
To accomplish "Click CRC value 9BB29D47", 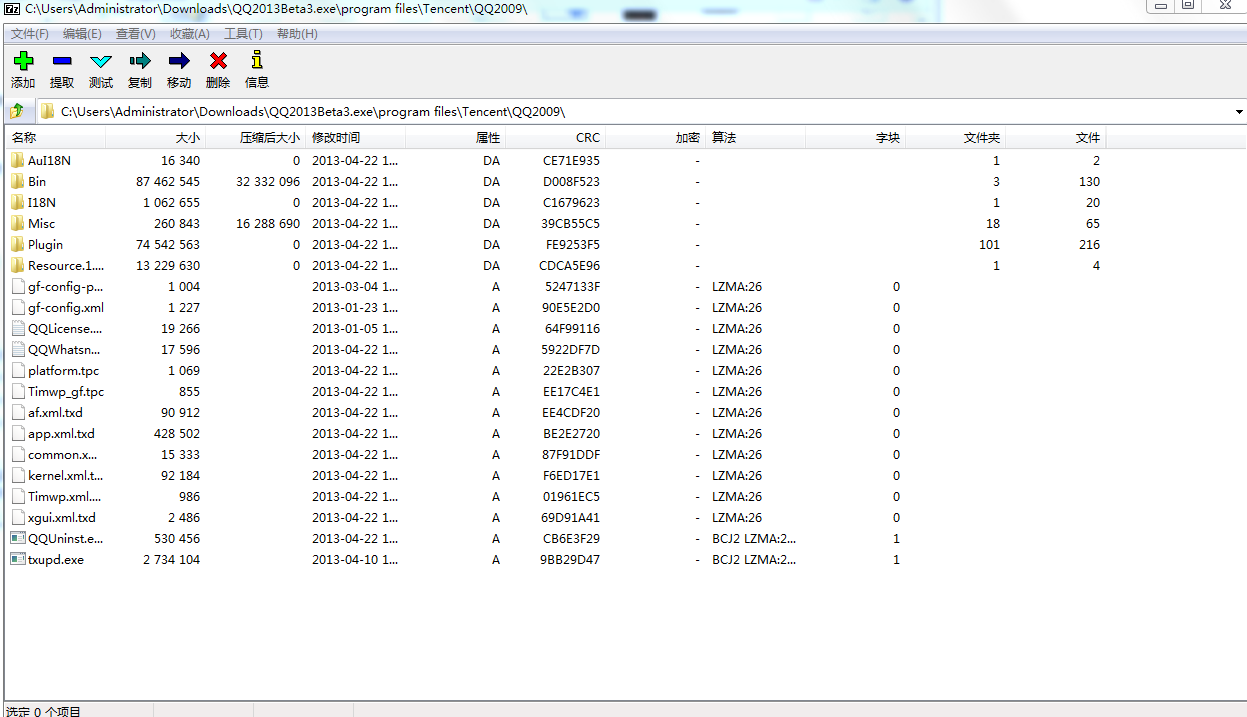I will (x=570, y=560).
